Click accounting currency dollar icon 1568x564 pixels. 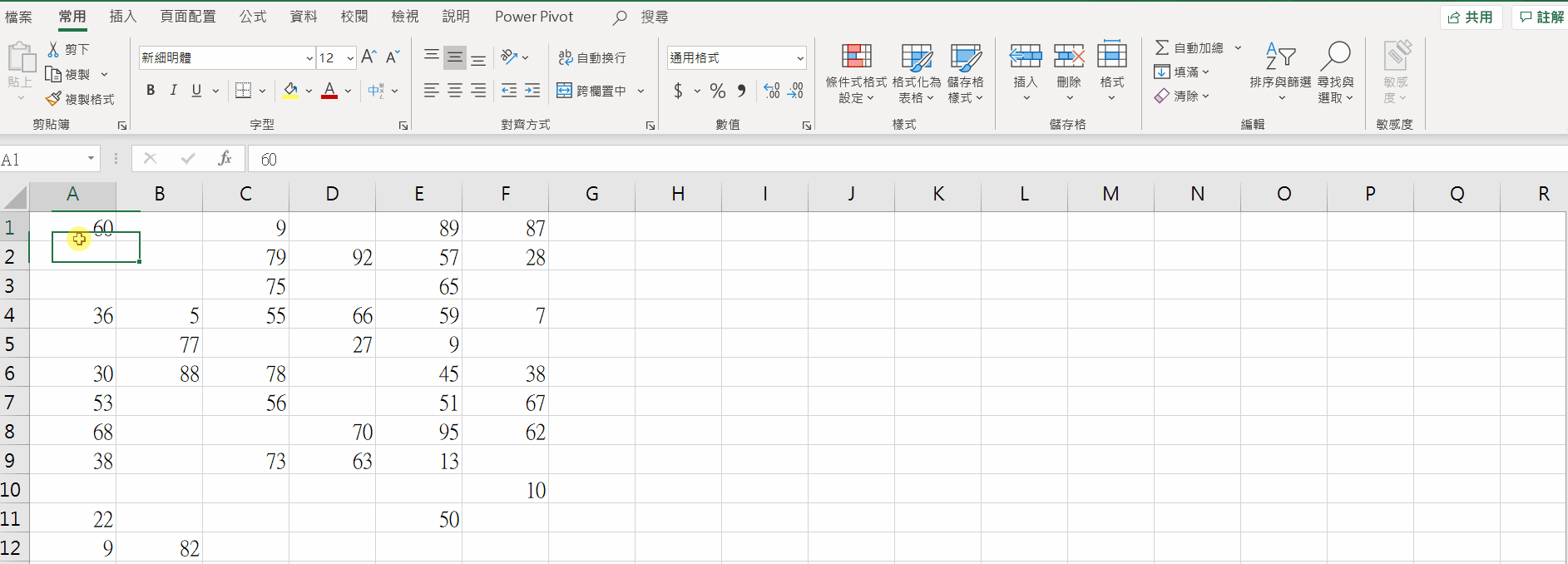tap(679, 91)
